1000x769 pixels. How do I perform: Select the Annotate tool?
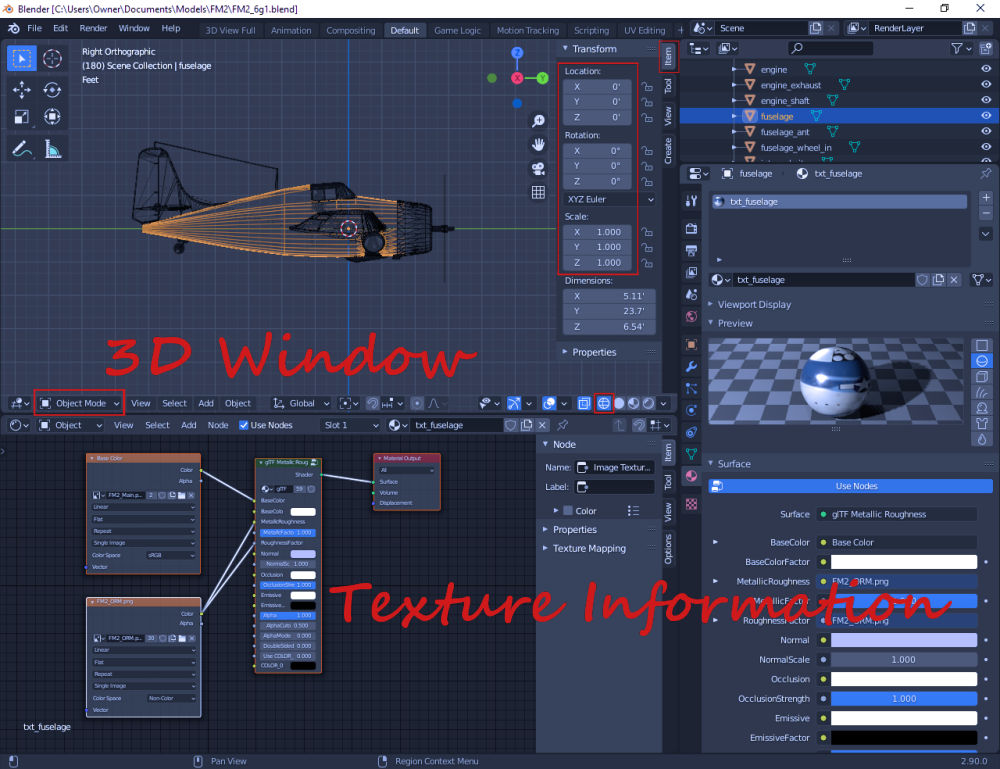click(x=22, y=149)
